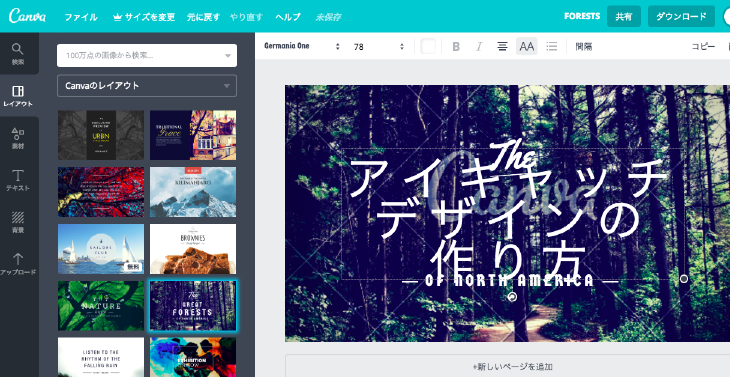The width and height of the screenshot is (730, 377).
Task: Select the Exhibition colorful layout thumbnail
Action: tap(193, 357)
